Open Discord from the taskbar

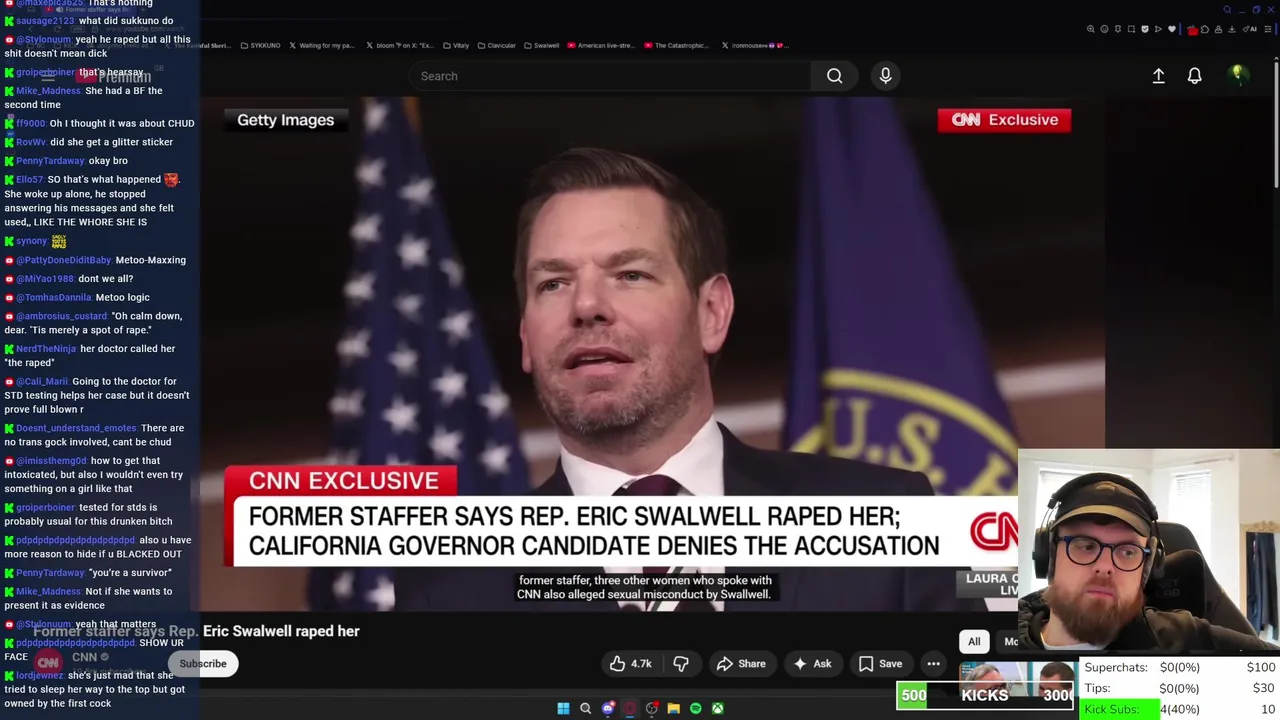coord(608,708)
